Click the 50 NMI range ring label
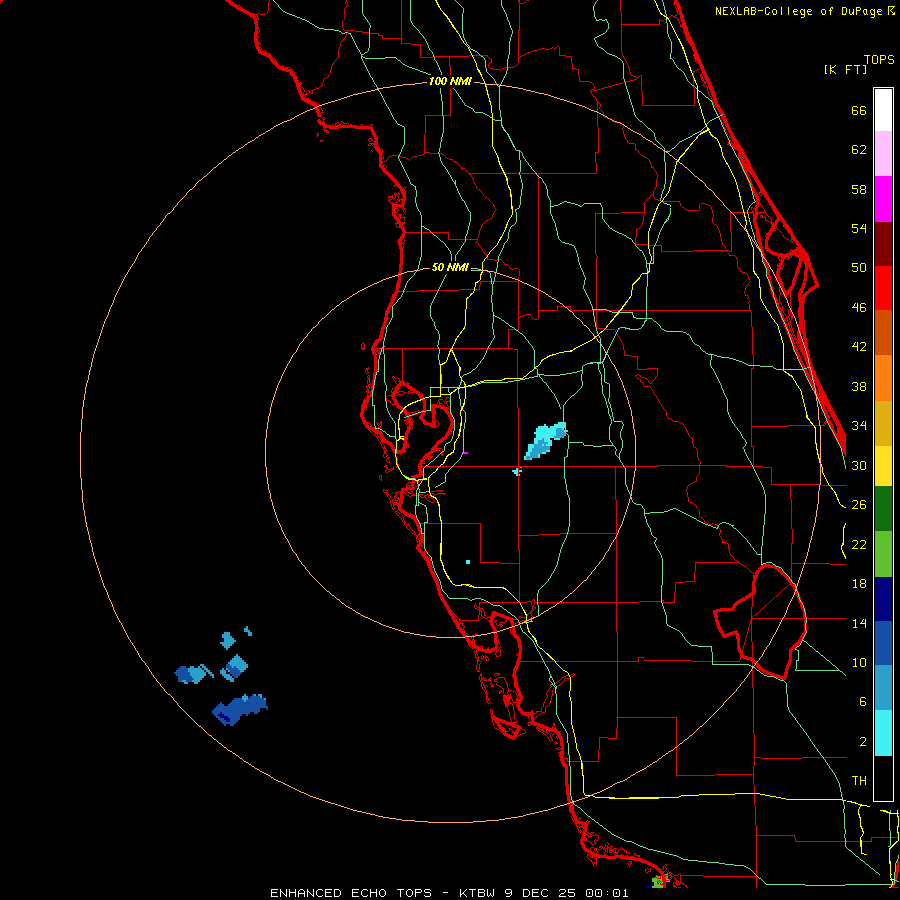The image size is (900, 900). click(x=450, y=267)
